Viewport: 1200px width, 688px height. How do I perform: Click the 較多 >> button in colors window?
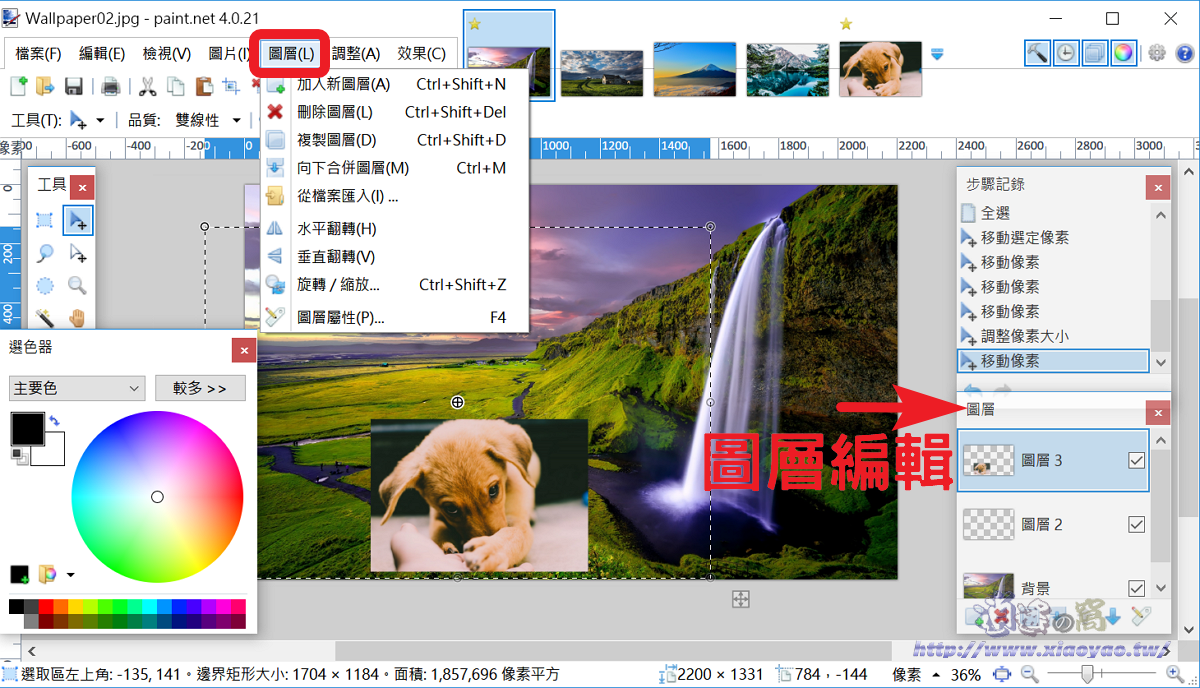click(200, 388)
